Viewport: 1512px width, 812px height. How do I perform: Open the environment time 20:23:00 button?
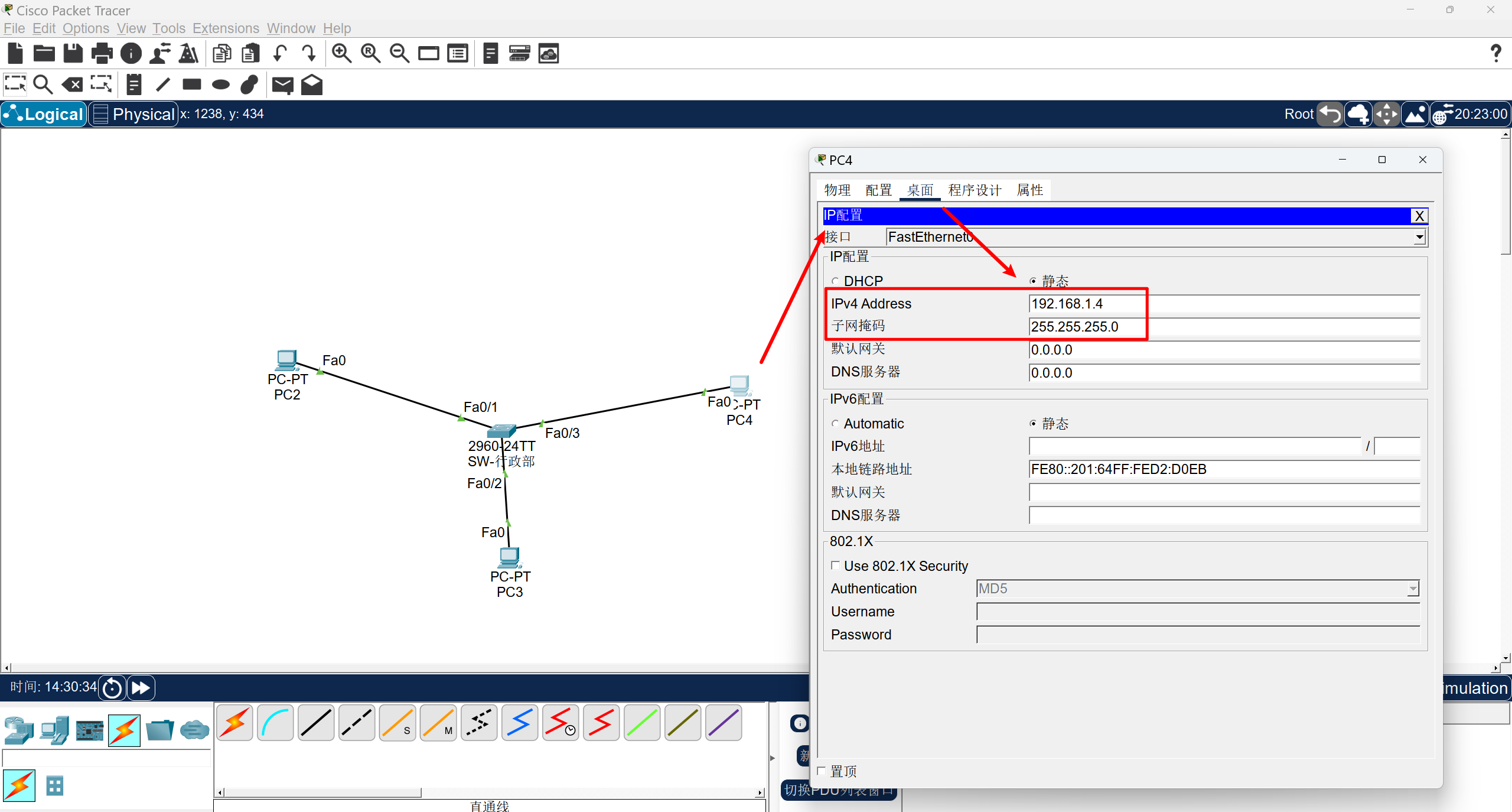coord(1470,114)
